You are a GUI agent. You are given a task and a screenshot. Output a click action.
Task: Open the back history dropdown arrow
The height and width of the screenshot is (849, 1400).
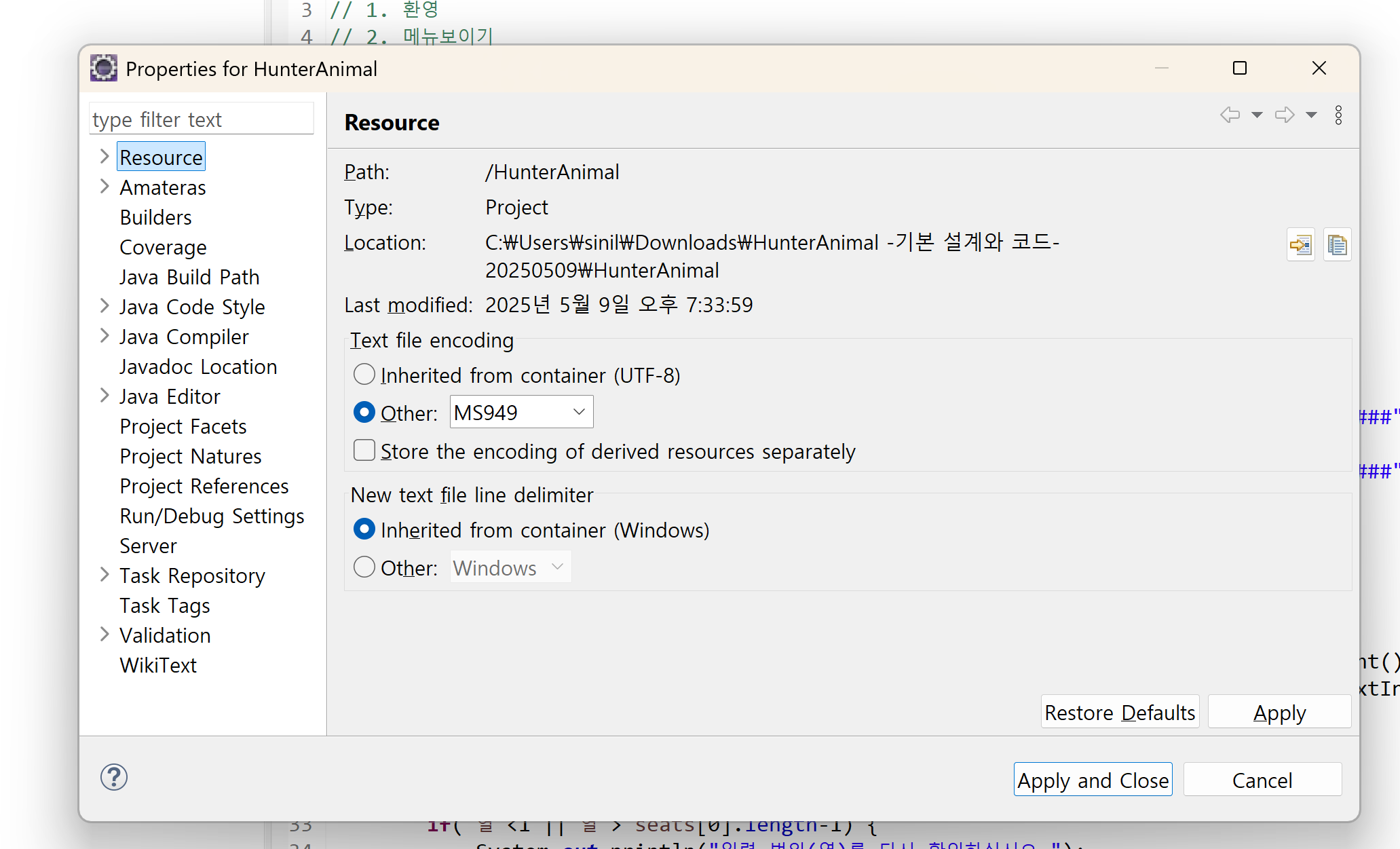pyautogui.click(x=1257, y=115)
